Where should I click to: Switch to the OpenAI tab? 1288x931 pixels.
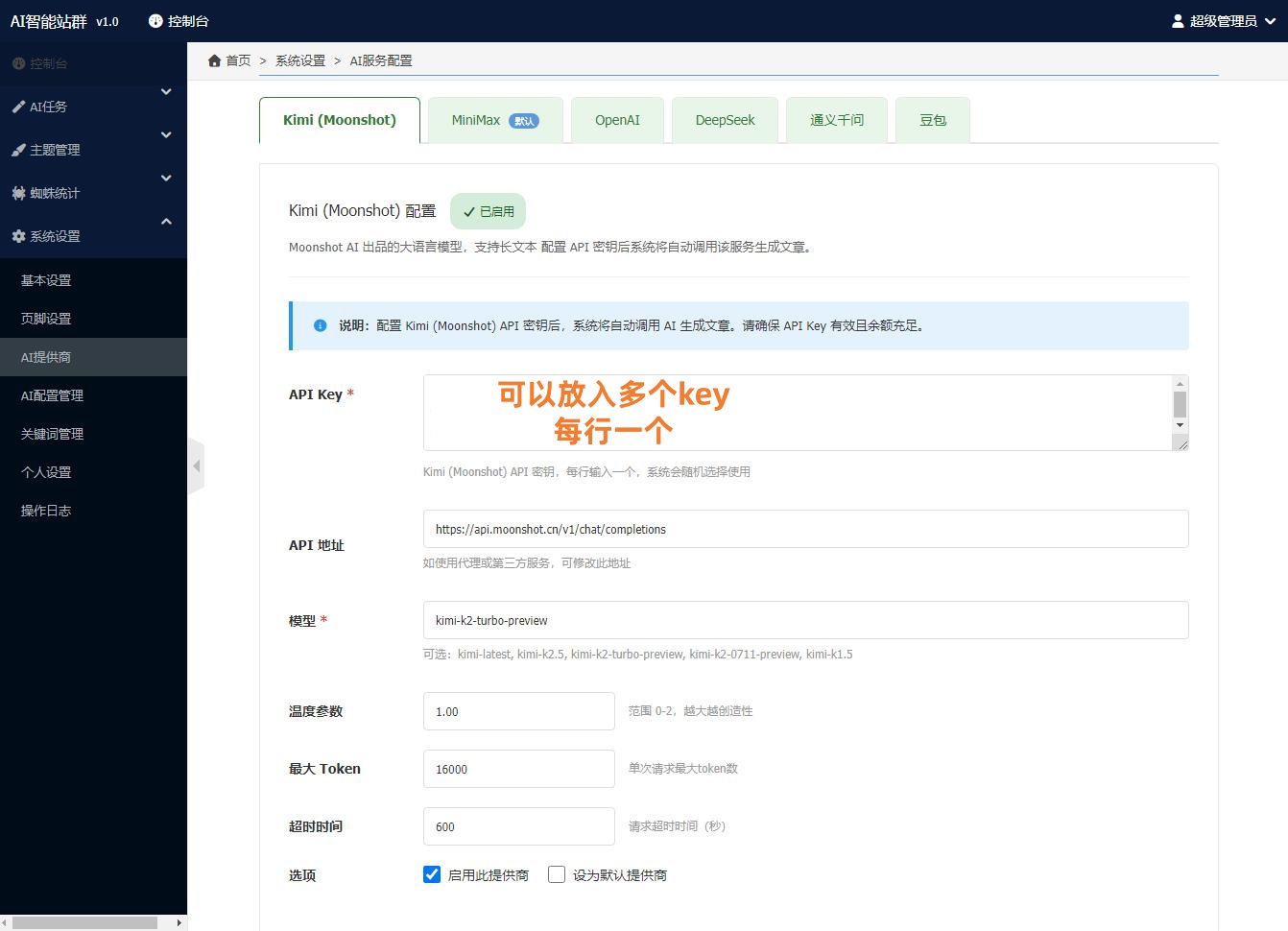pyautogui.click(x=617, y=119)
